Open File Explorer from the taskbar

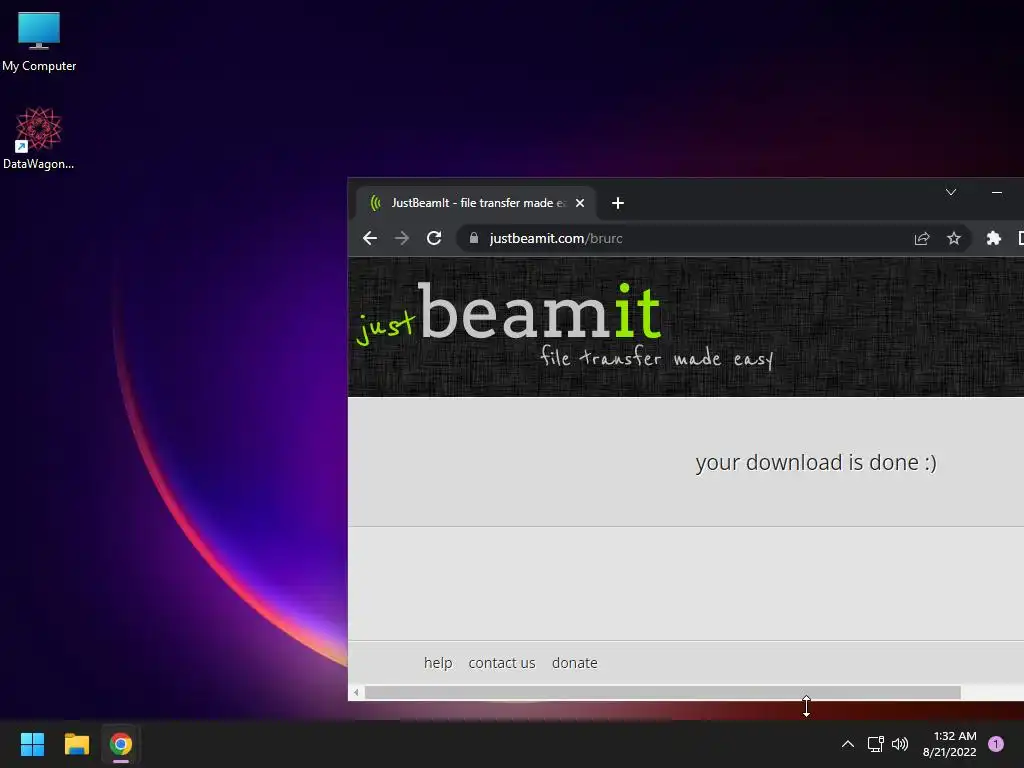point(76,744)
